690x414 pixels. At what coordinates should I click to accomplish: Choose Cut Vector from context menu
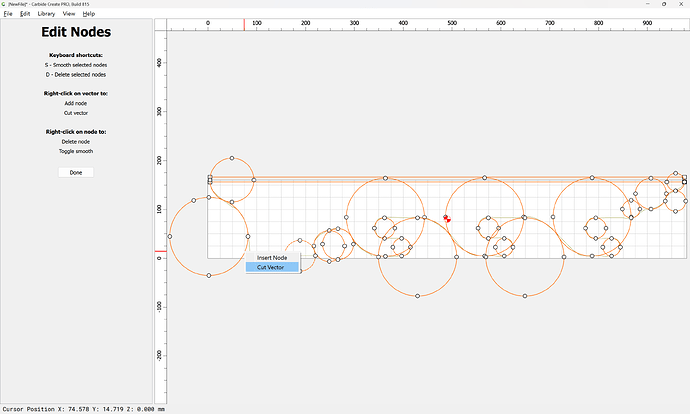pos(272,267)
